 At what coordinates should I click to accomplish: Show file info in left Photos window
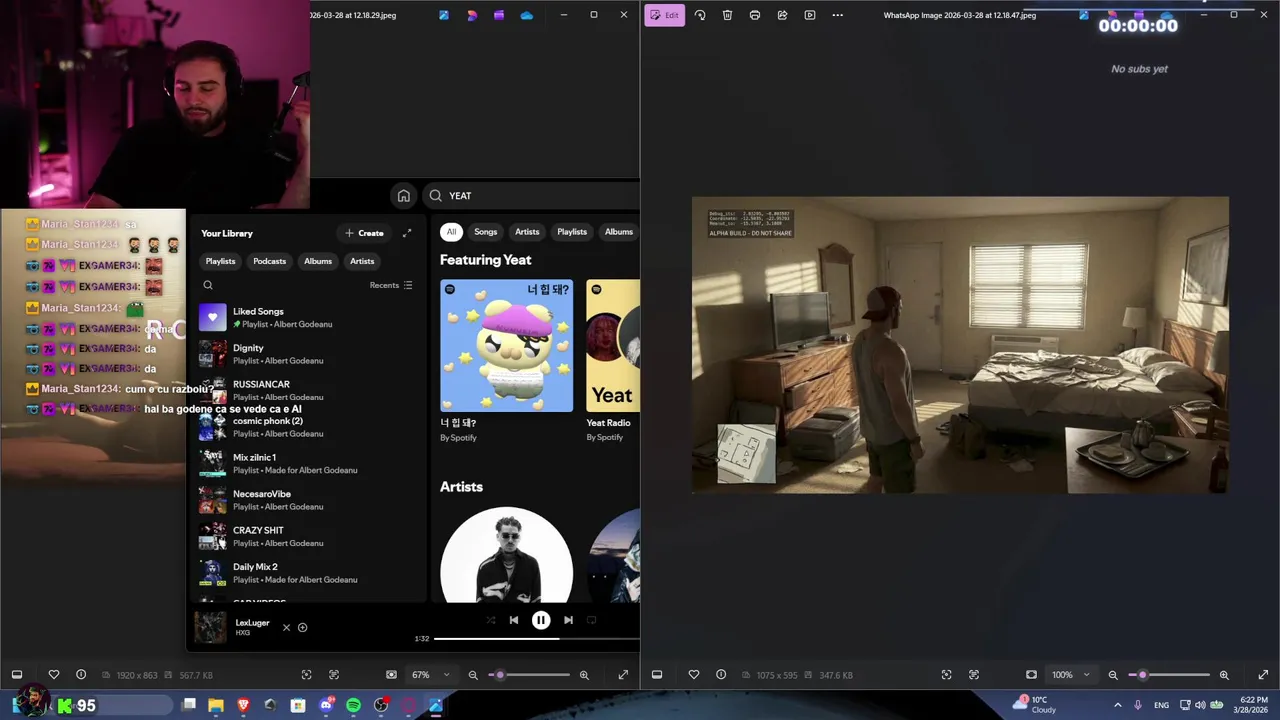pyautogui.click(x=81, y=675)
